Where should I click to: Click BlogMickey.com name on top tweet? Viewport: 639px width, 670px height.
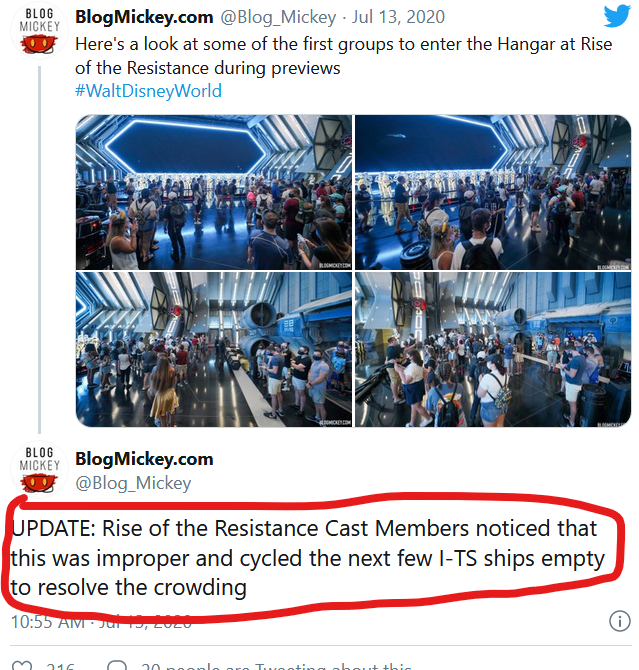pos(144,17)
